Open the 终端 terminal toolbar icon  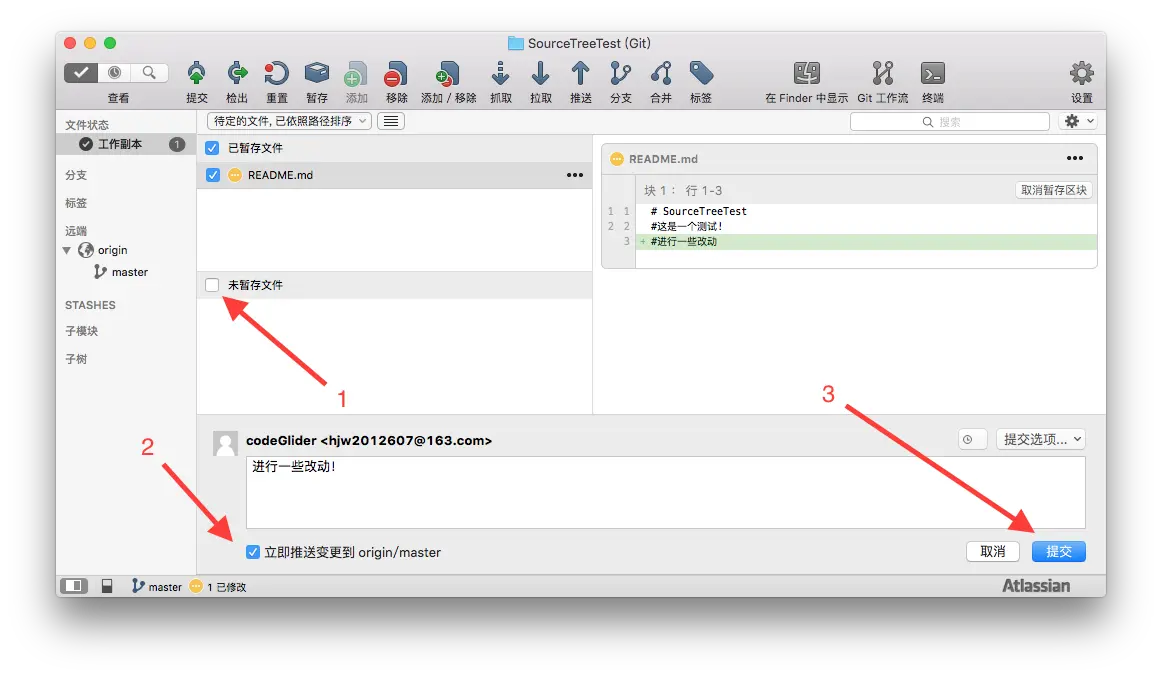(932, 73)
